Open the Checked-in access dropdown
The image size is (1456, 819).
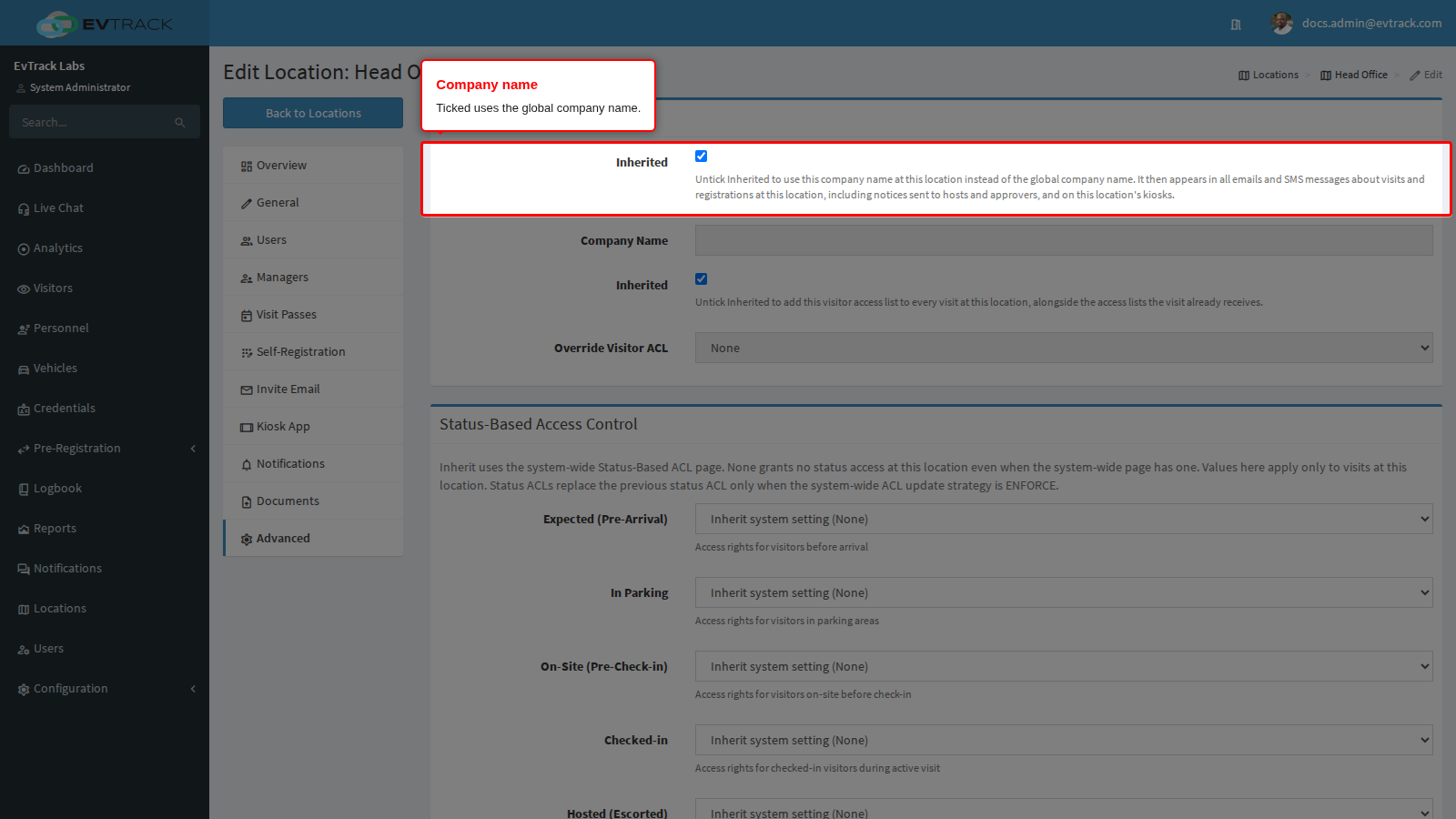pos(1064,740)
